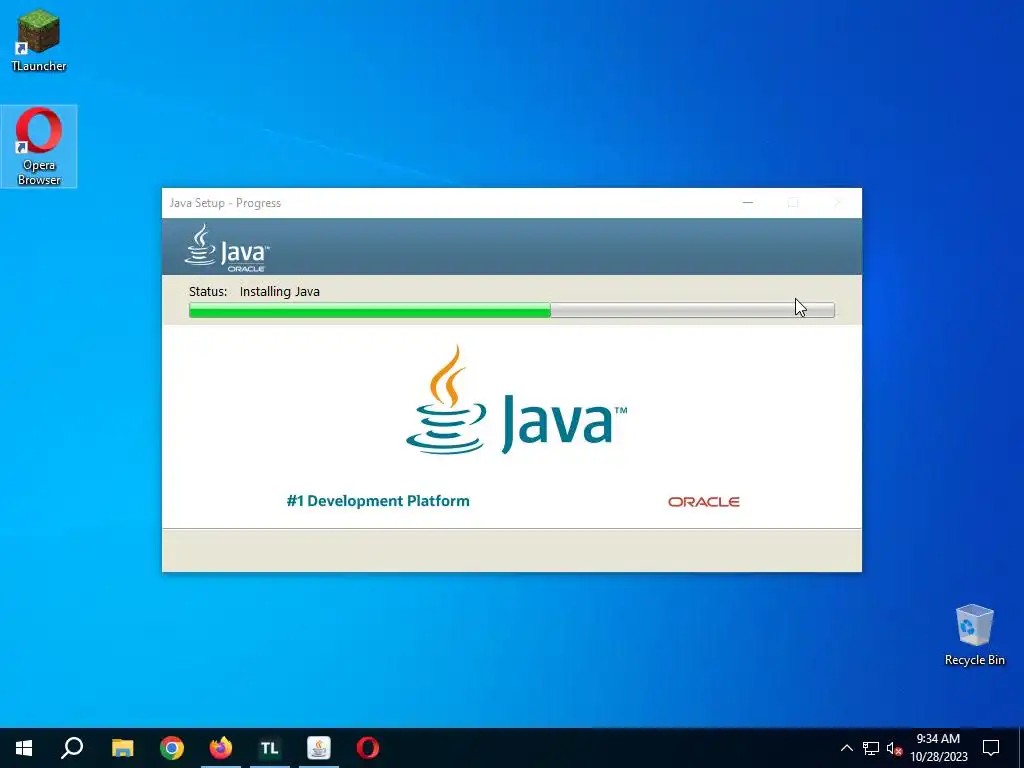
Task: Open the TLauncher desktop shortcut
Action: (39, 39)
